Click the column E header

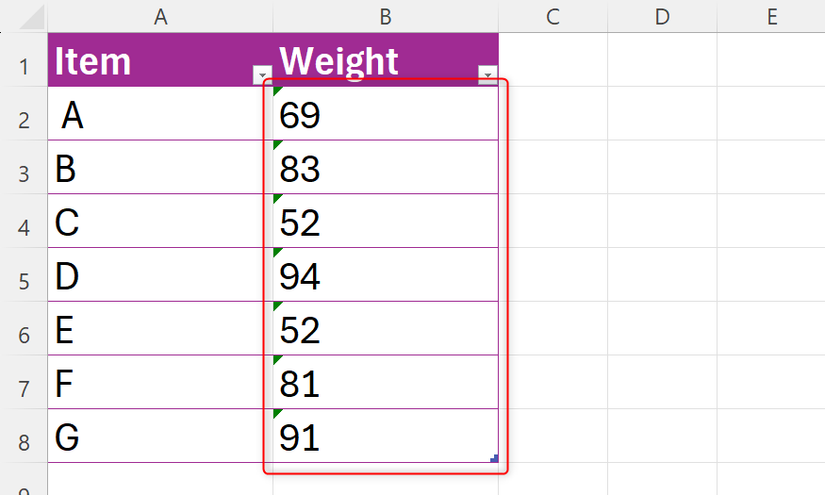click(772, 16)
